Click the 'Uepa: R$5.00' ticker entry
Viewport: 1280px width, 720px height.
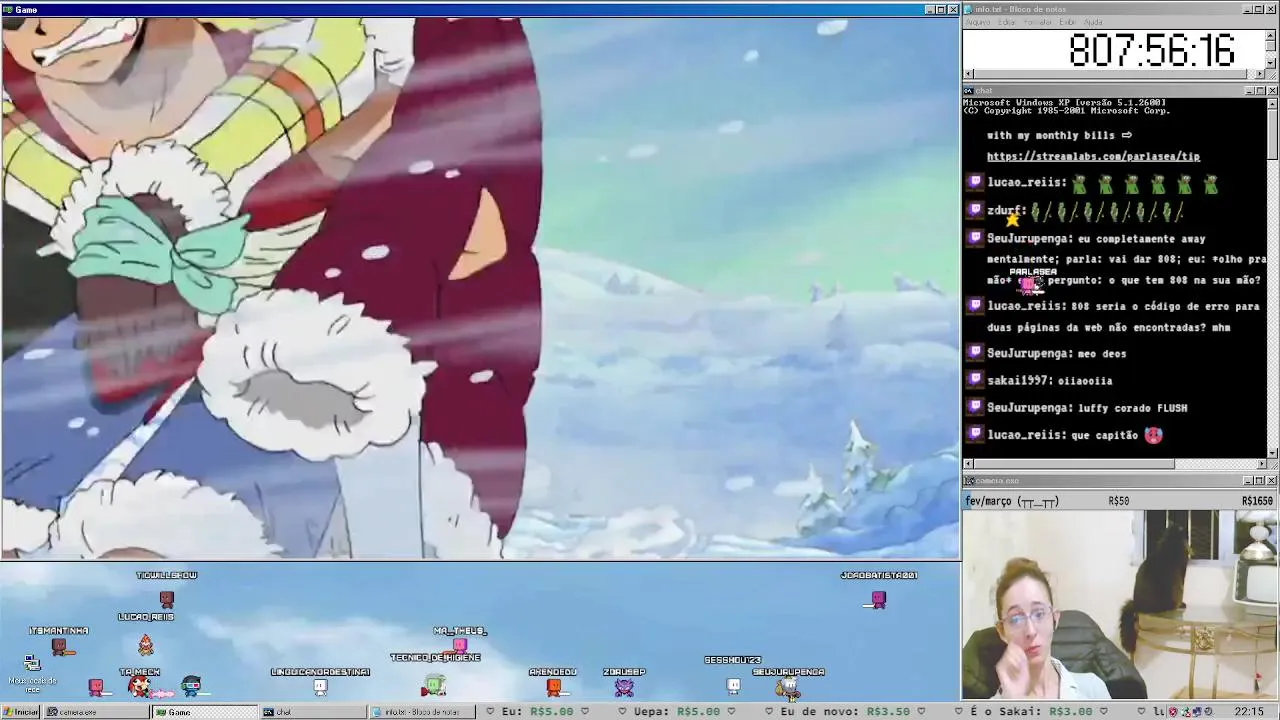point(676,712)
